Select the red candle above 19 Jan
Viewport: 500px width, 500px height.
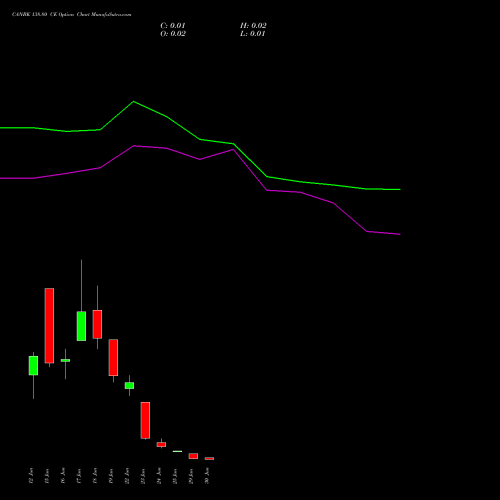113,358
